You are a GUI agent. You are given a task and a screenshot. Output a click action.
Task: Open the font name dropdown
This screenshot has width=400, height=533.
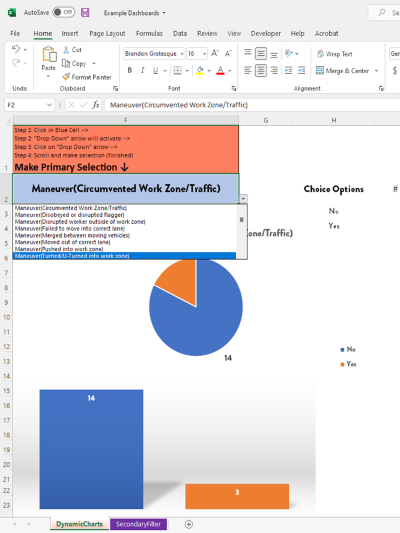182,54
